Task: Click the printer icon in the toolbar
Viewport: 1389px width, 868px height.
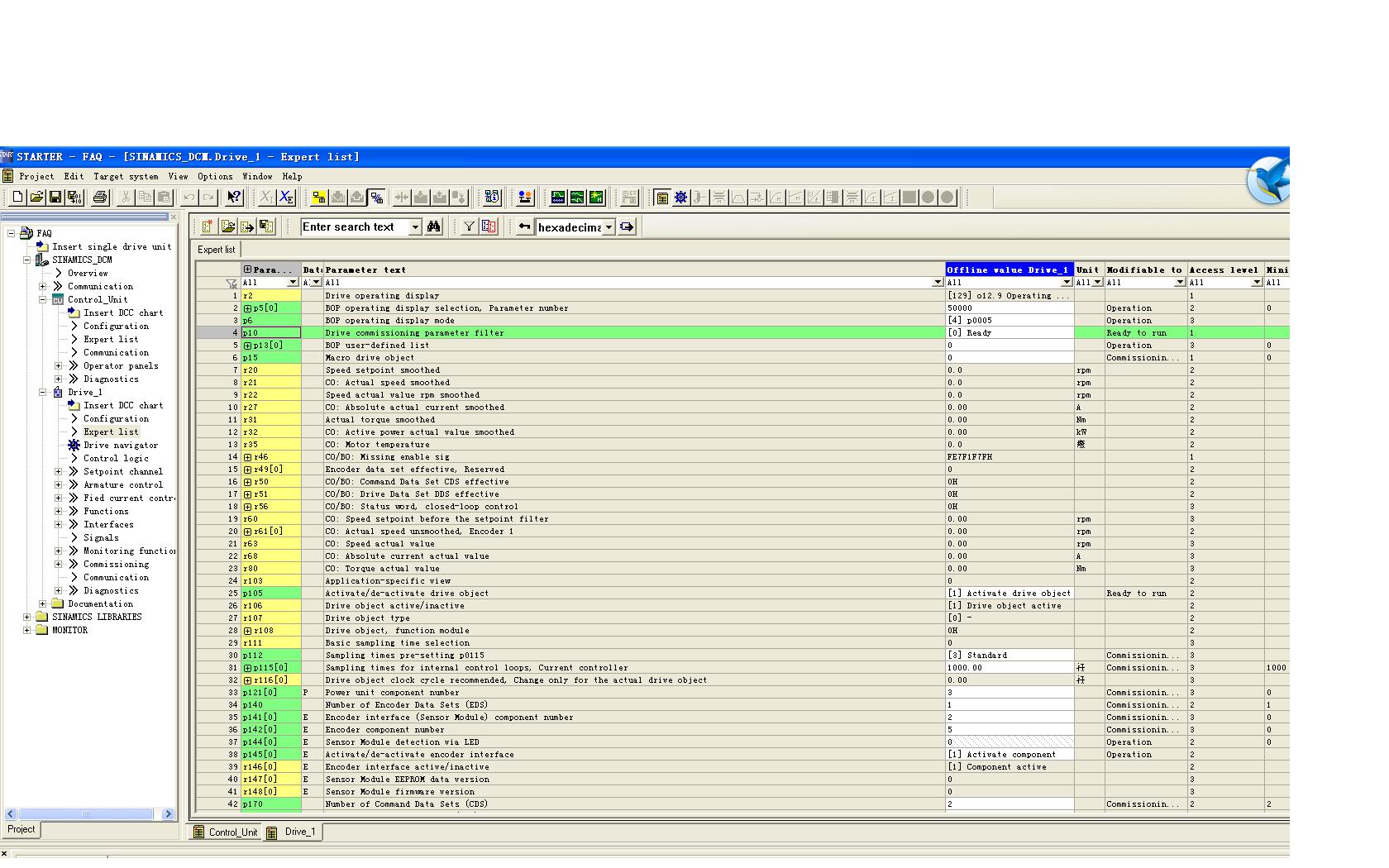Action: (x=100, y=198)
